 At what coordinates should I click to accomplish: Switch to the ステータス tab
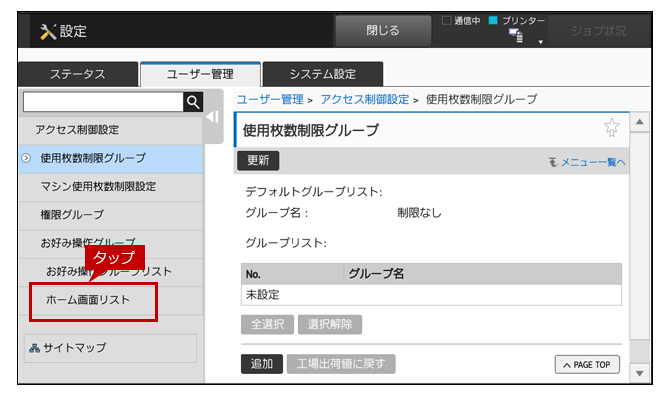[x=78, y=74]
